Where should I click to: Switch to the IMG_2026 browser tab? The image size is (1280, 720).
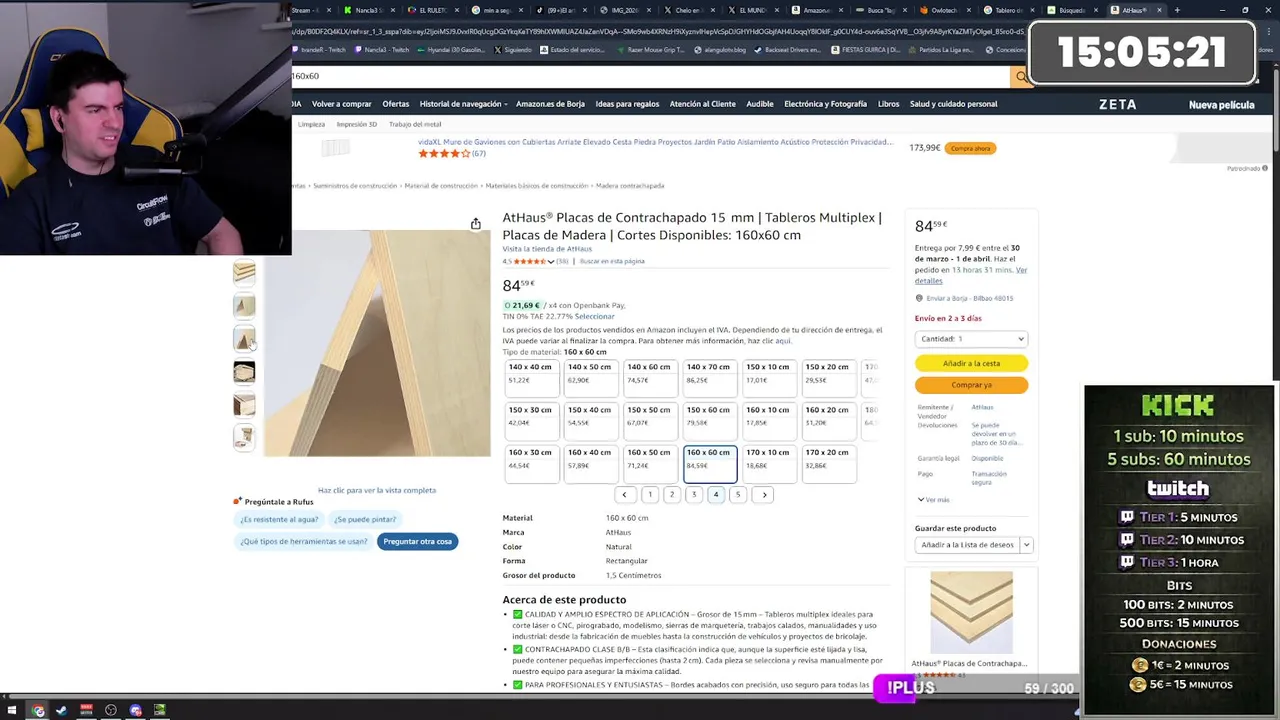click(625, 10)
